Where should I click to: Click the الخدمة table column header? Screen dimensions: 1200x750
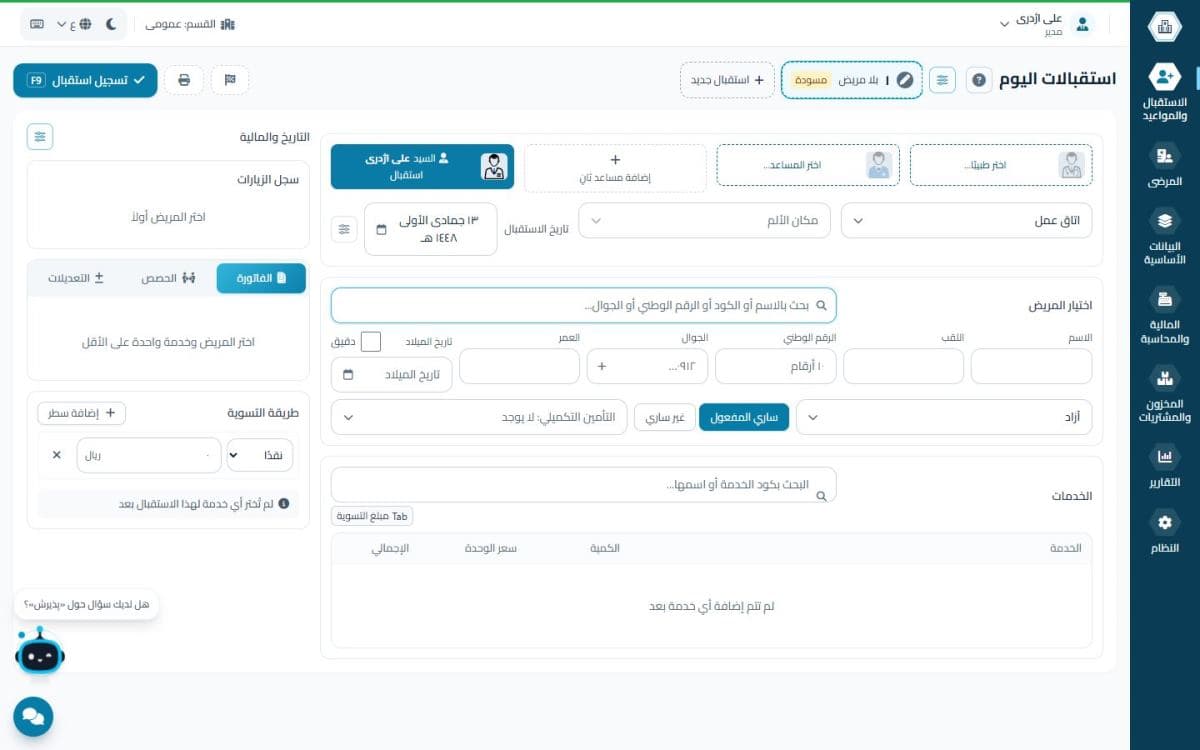click(1065, 548)
